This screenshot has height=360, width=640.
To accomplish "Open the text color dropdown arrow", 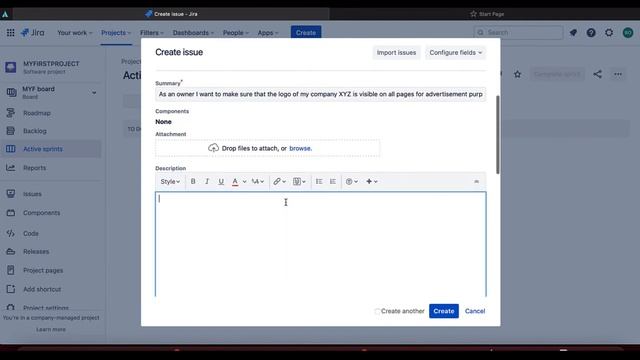I will pos(244,182).
